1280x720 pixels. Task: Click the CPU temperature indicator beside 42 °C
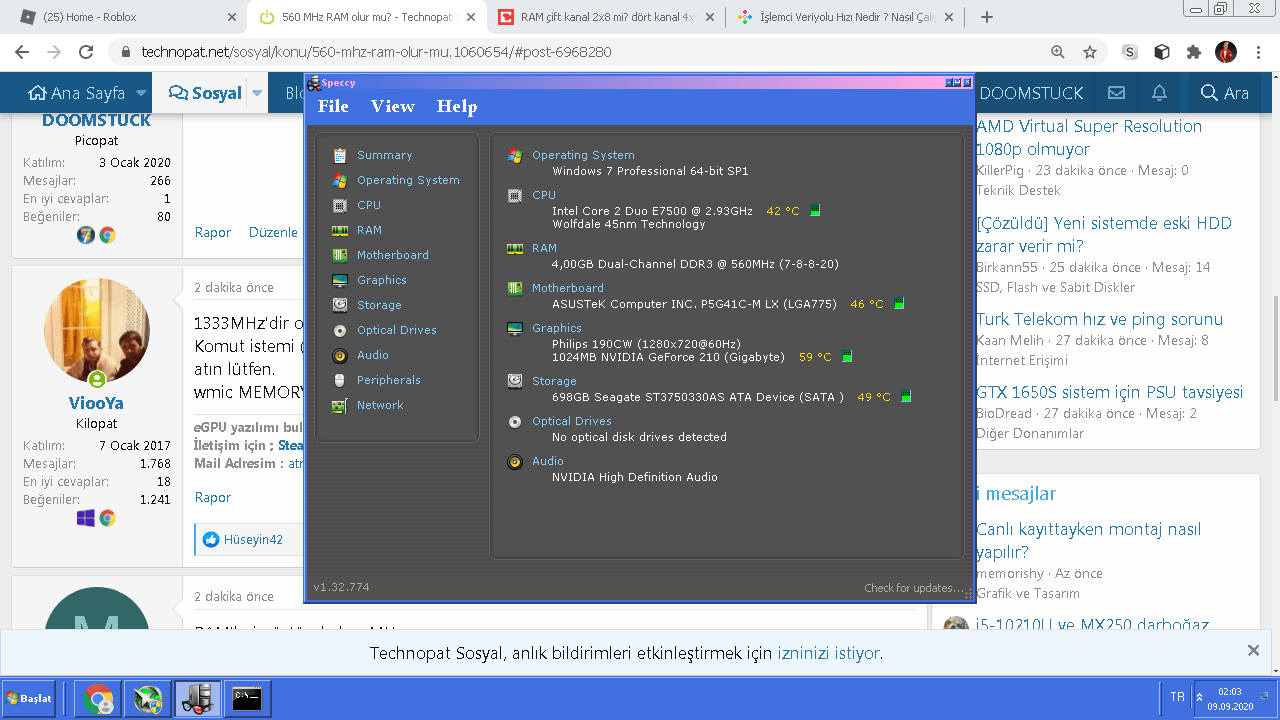tap(815, 210)
